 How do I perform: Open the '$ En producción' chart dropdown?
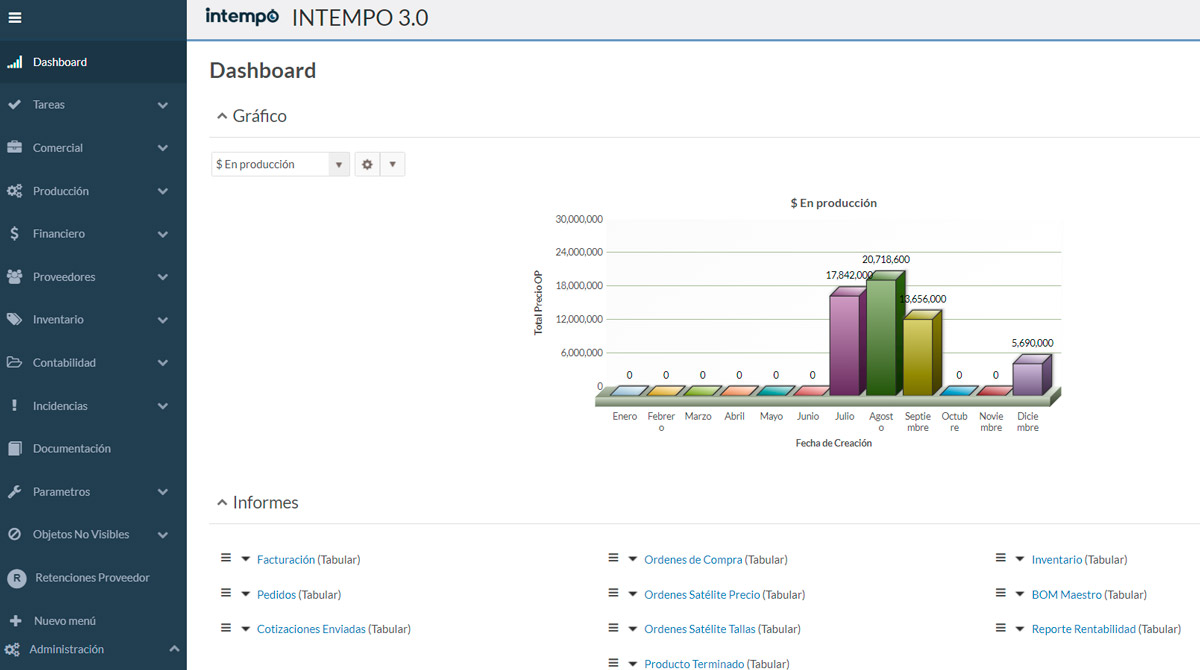coord(280,164)
